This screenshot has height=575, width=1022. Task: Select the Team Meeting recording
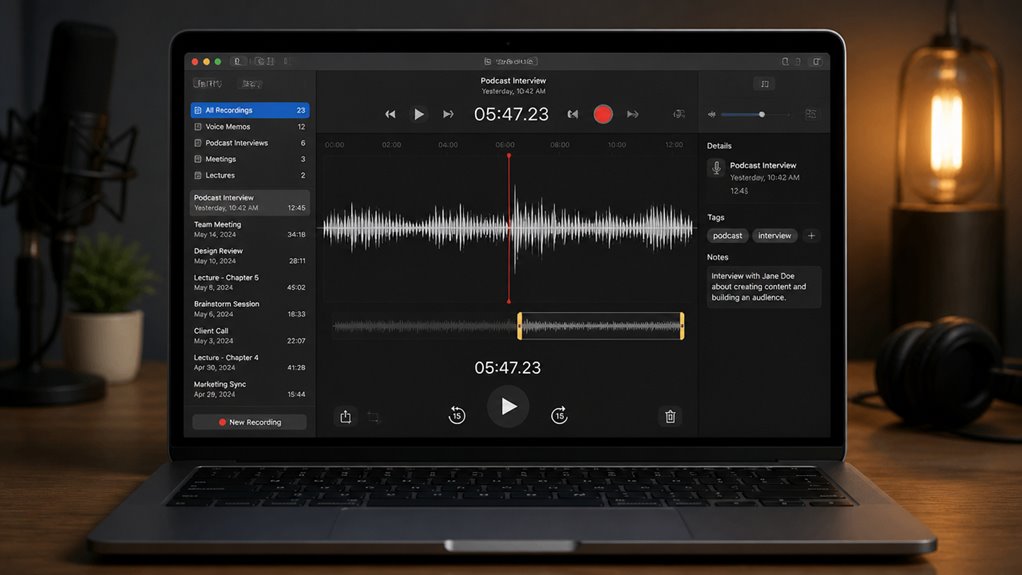tap(250, 229)
